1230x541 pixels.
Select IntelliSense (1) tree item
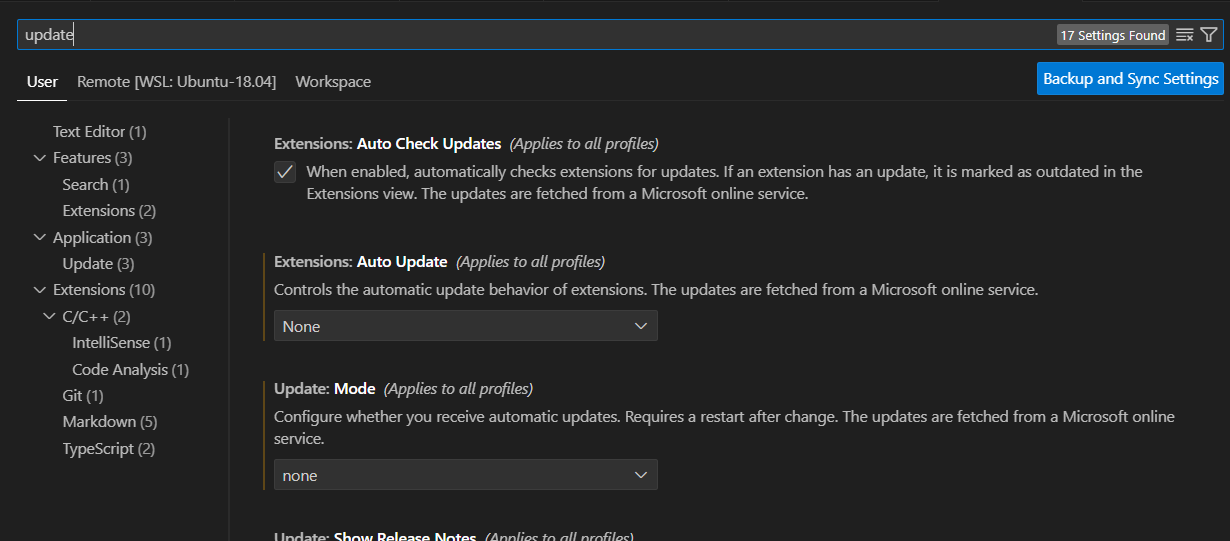pos(121,343)
